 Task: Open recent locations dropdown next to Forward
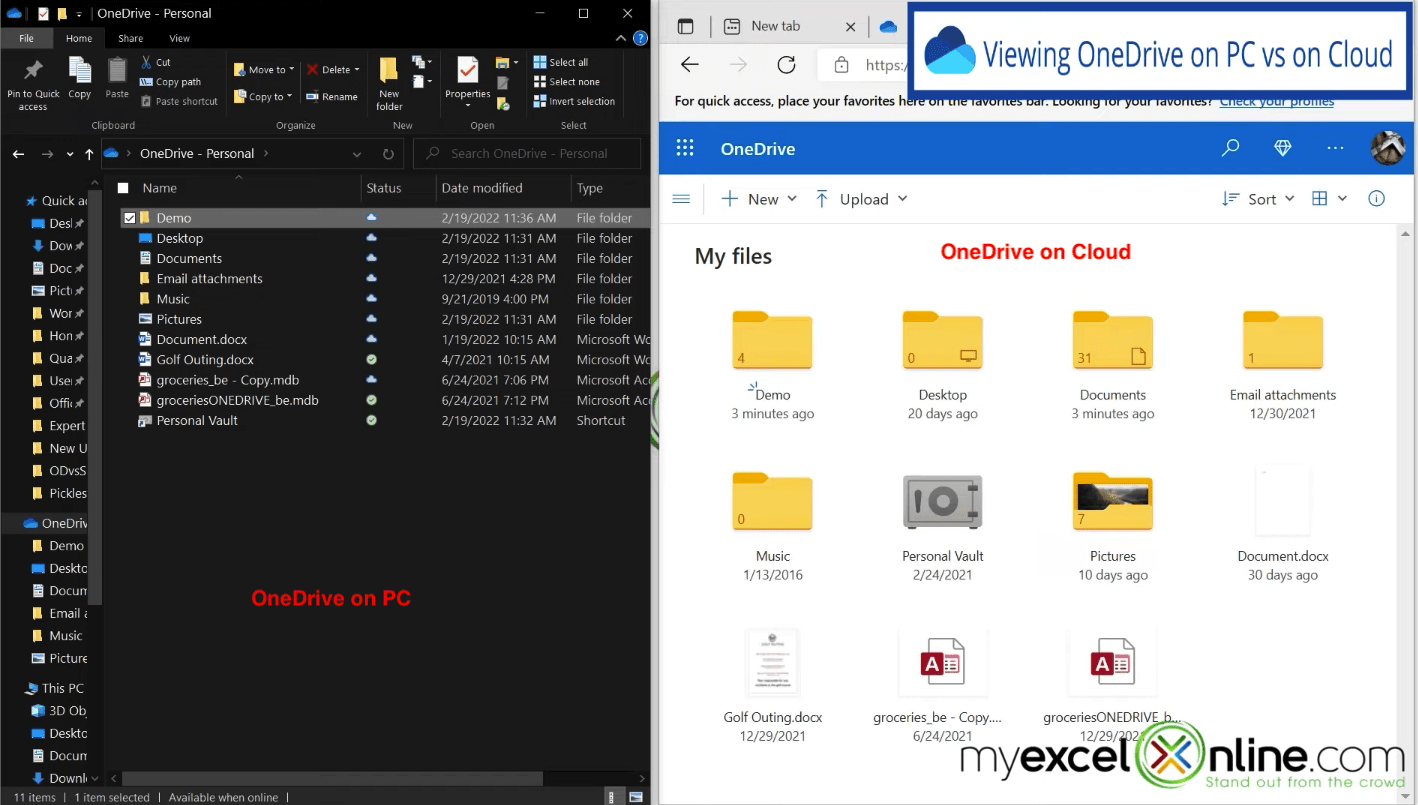tap(70, 154)
